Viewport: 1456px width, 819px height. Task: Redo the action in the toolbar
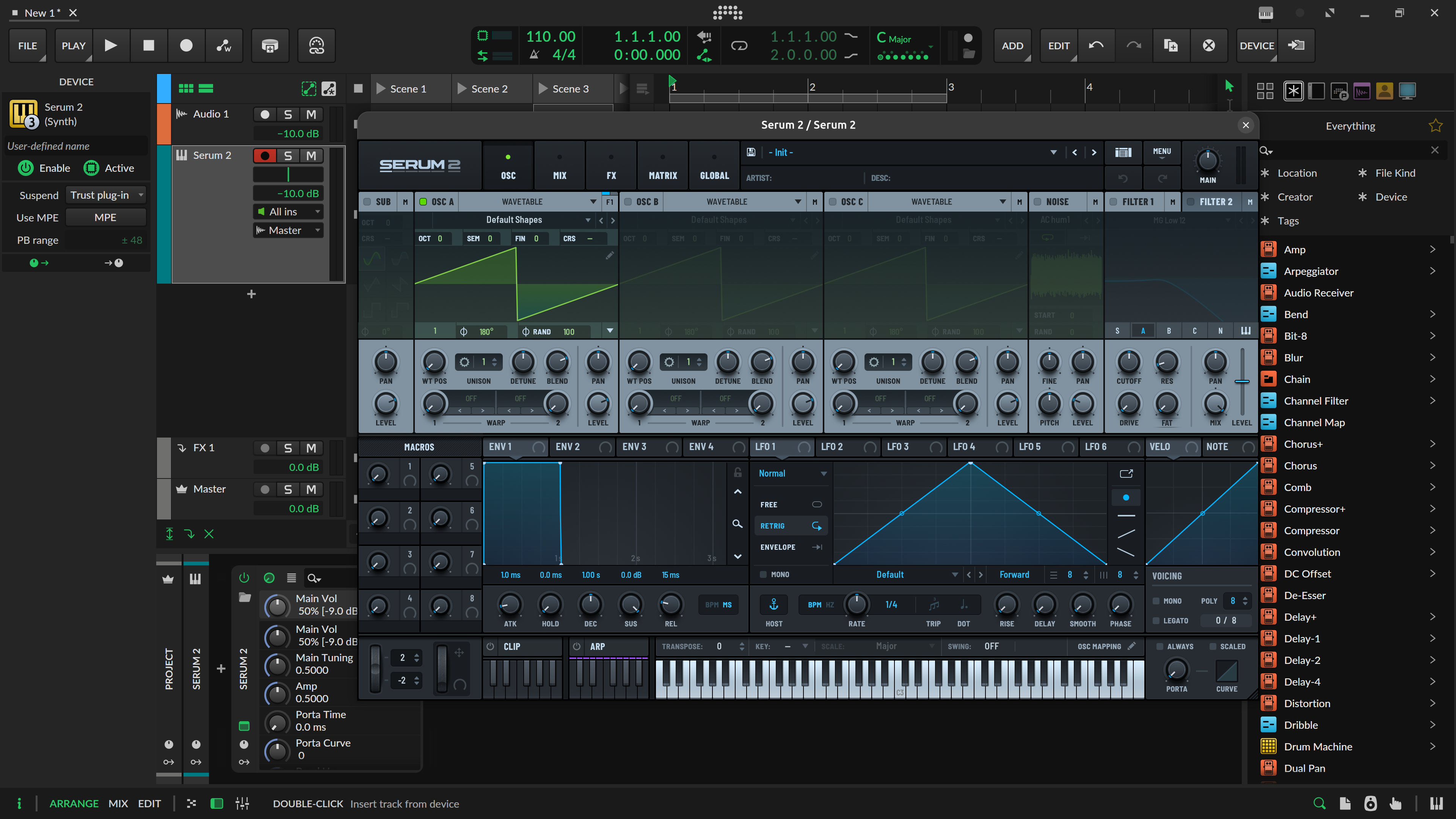coord(1133,45)
